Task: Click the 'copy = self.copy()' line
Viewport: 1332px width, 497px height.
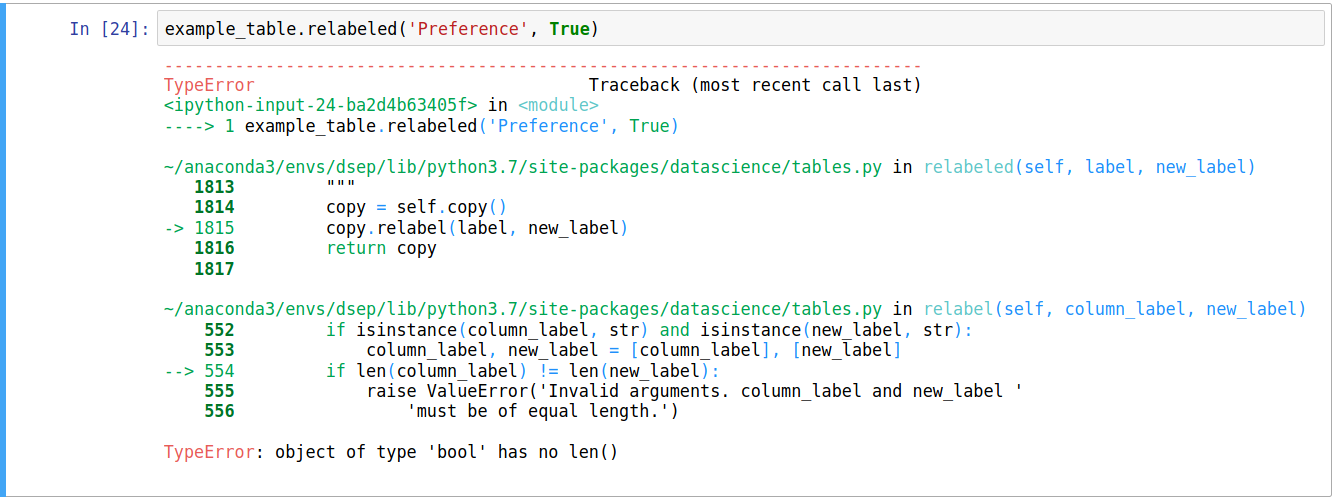Action: click(417, 208)
